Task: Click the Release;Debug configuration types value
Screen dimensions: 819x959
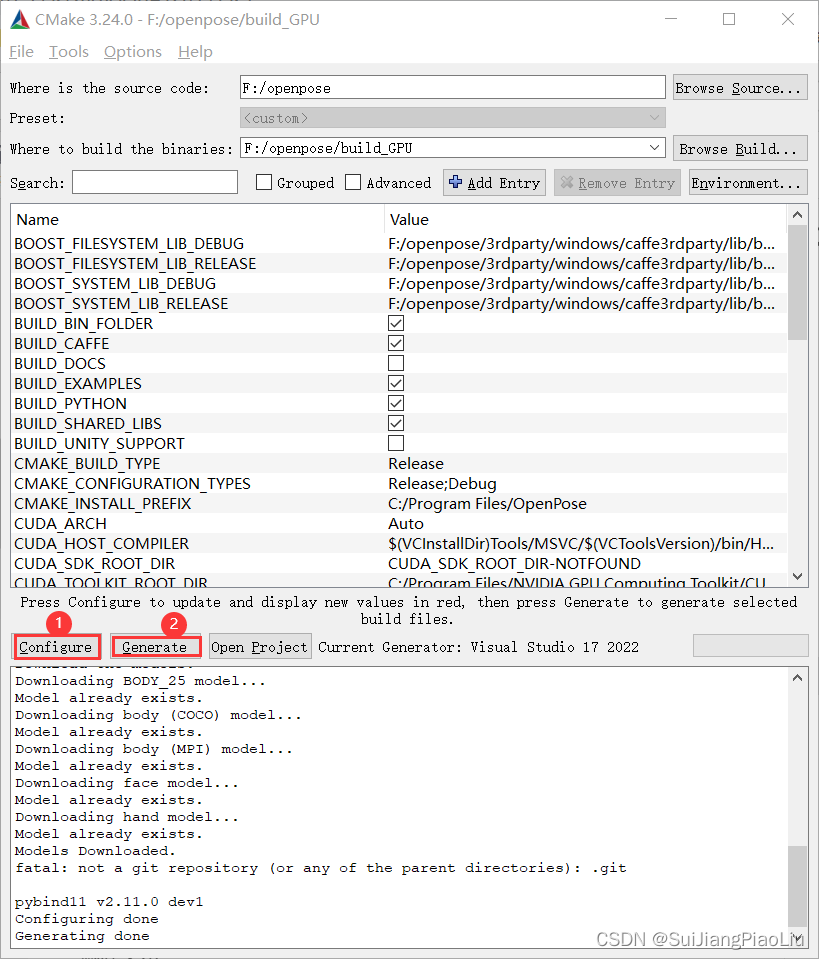Action: [442, 484]
